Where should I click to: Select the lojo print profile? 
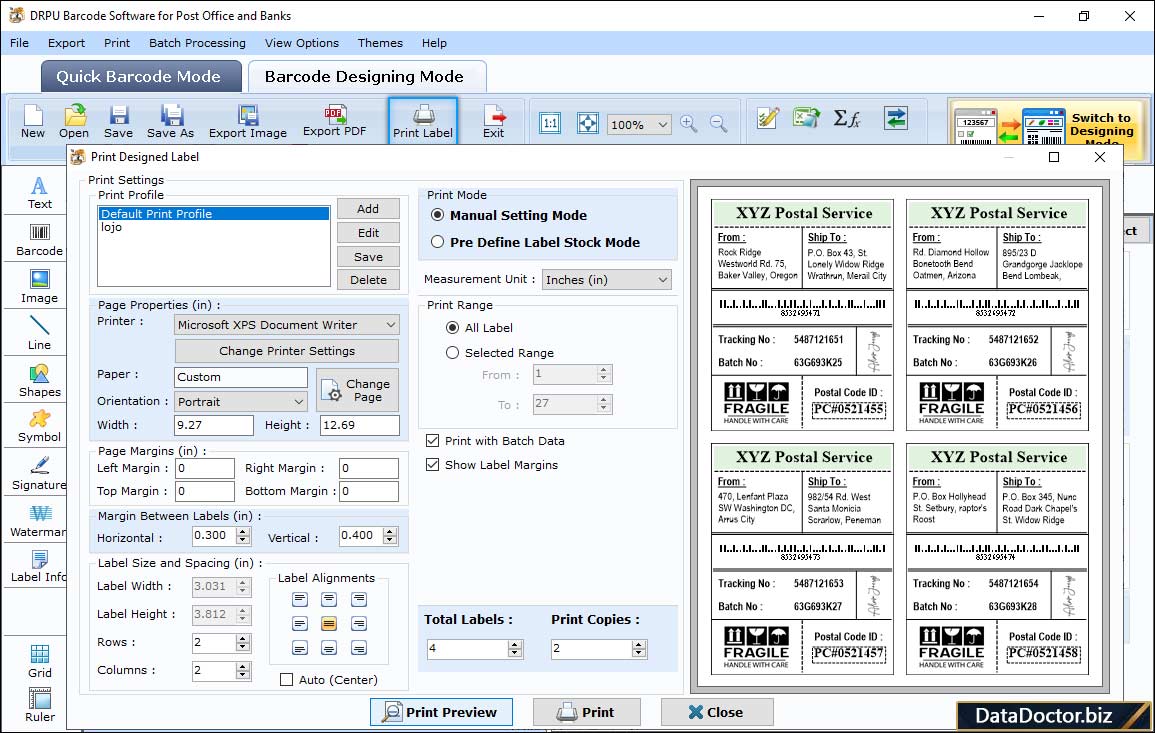pos(214,228)
